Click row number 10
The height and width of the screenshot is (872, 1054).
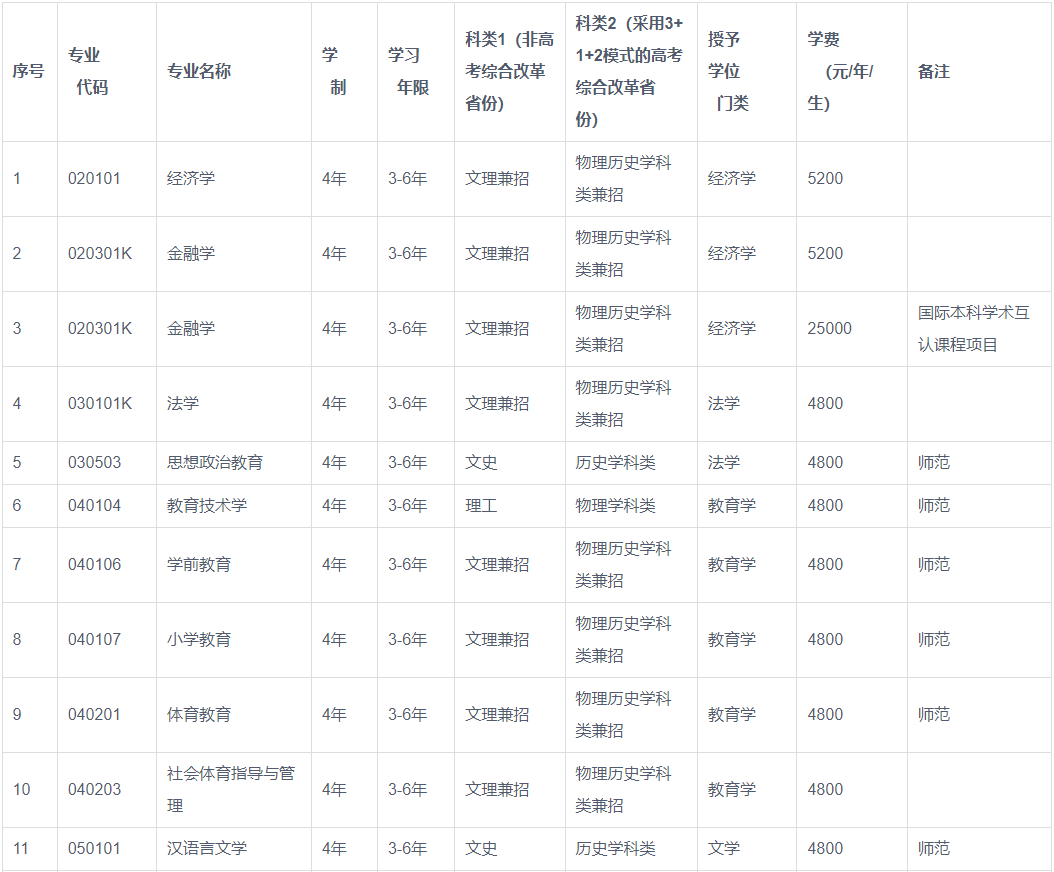point(22,789)
